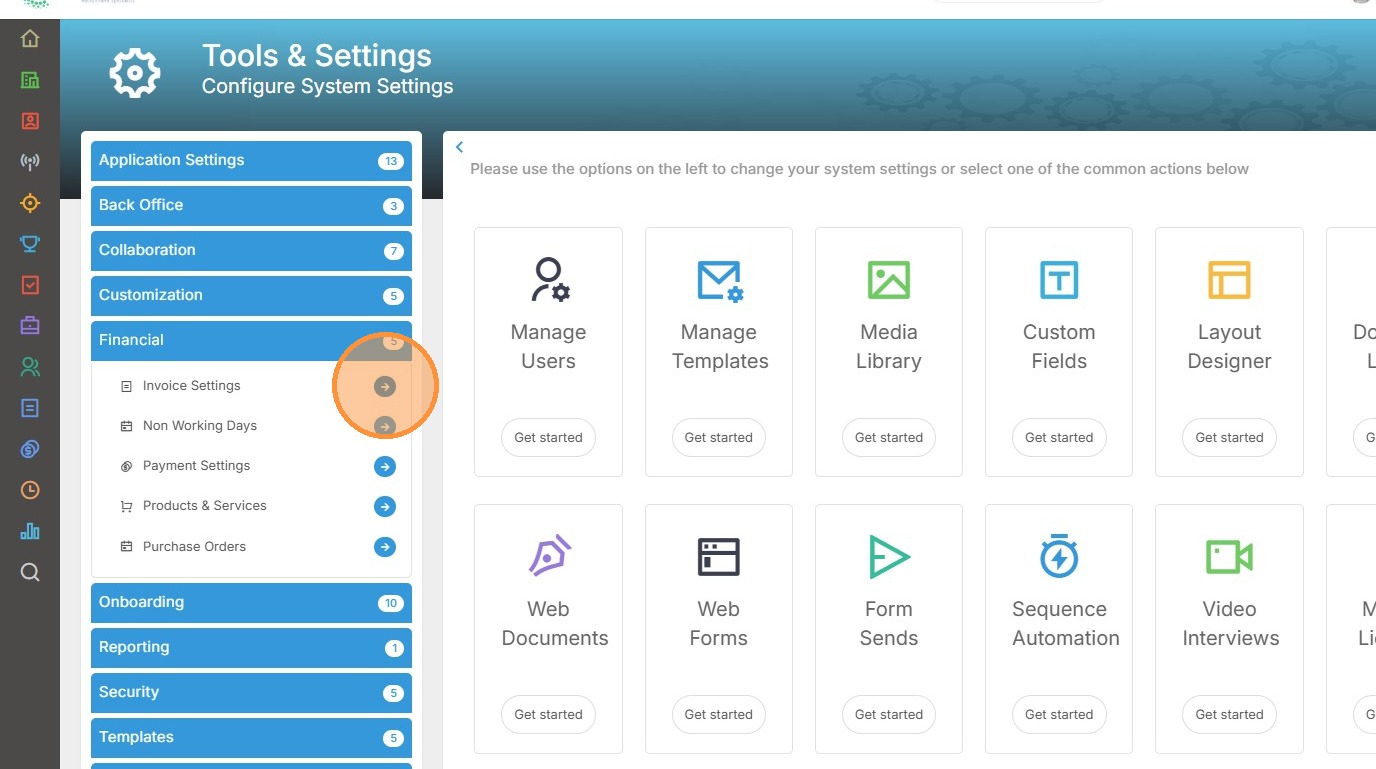
Task: Click the Form Sends paper-plane icon
Action: click(889, 557)
